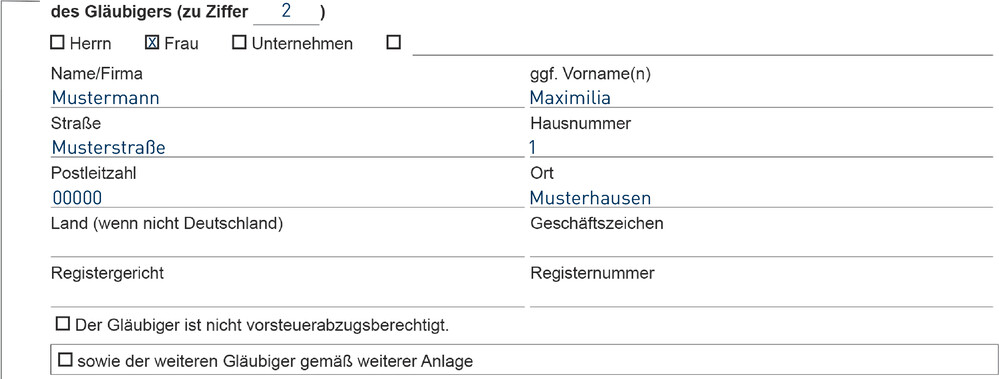Uncheck the Frau checkbox
This screenshot has width=999, height=379.
tap(152, 43)
